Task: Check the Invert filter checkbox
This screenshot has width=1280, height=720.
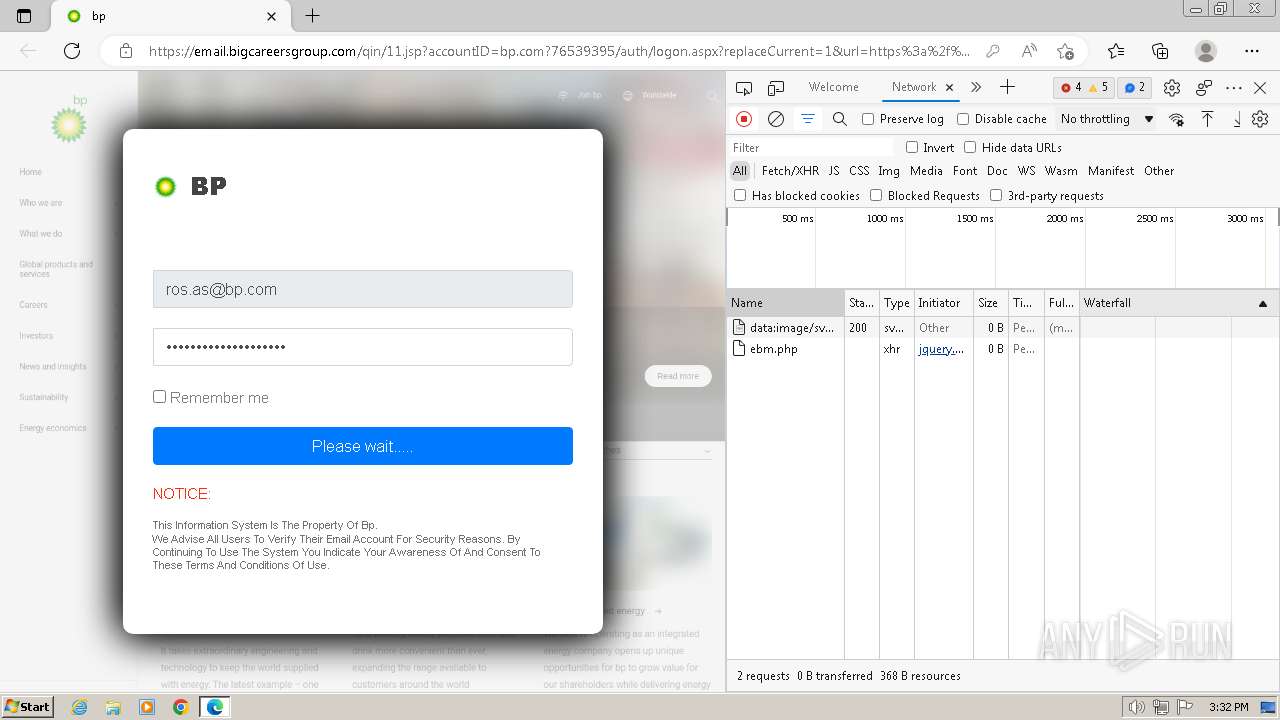Action: click(912, 147)
